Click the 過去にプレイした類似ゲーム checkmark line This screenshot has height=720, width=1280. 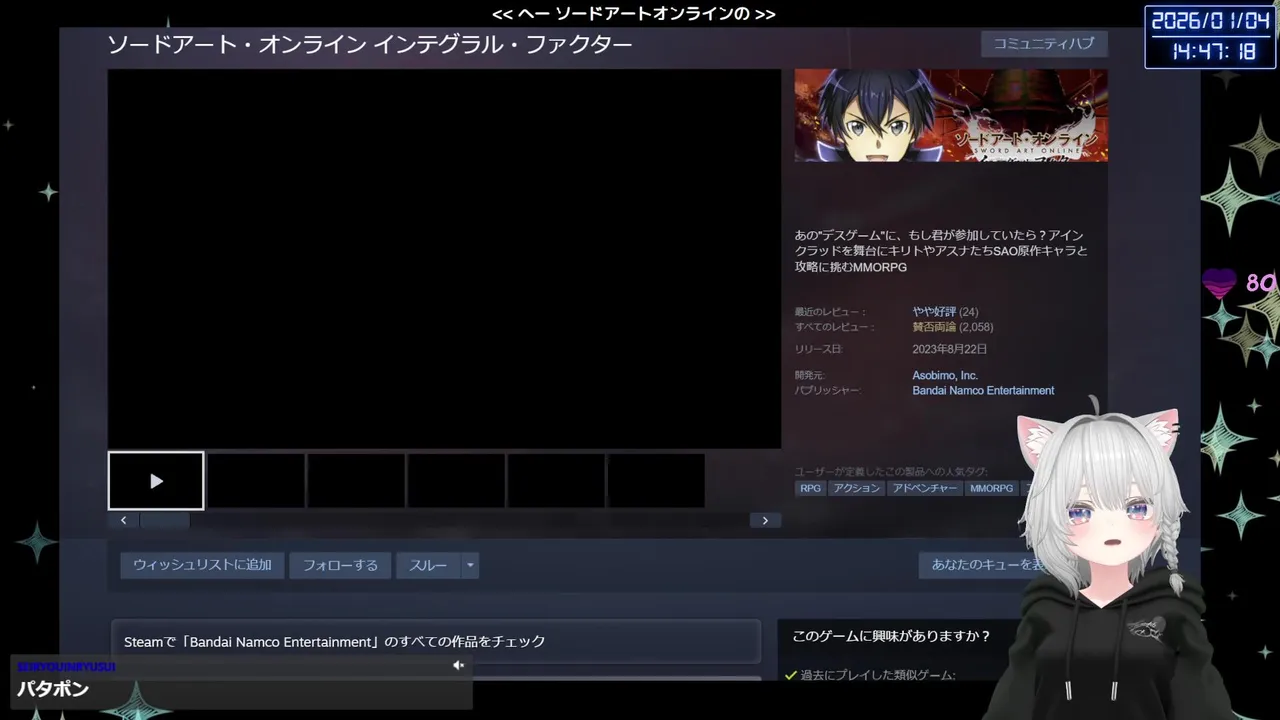870,675
